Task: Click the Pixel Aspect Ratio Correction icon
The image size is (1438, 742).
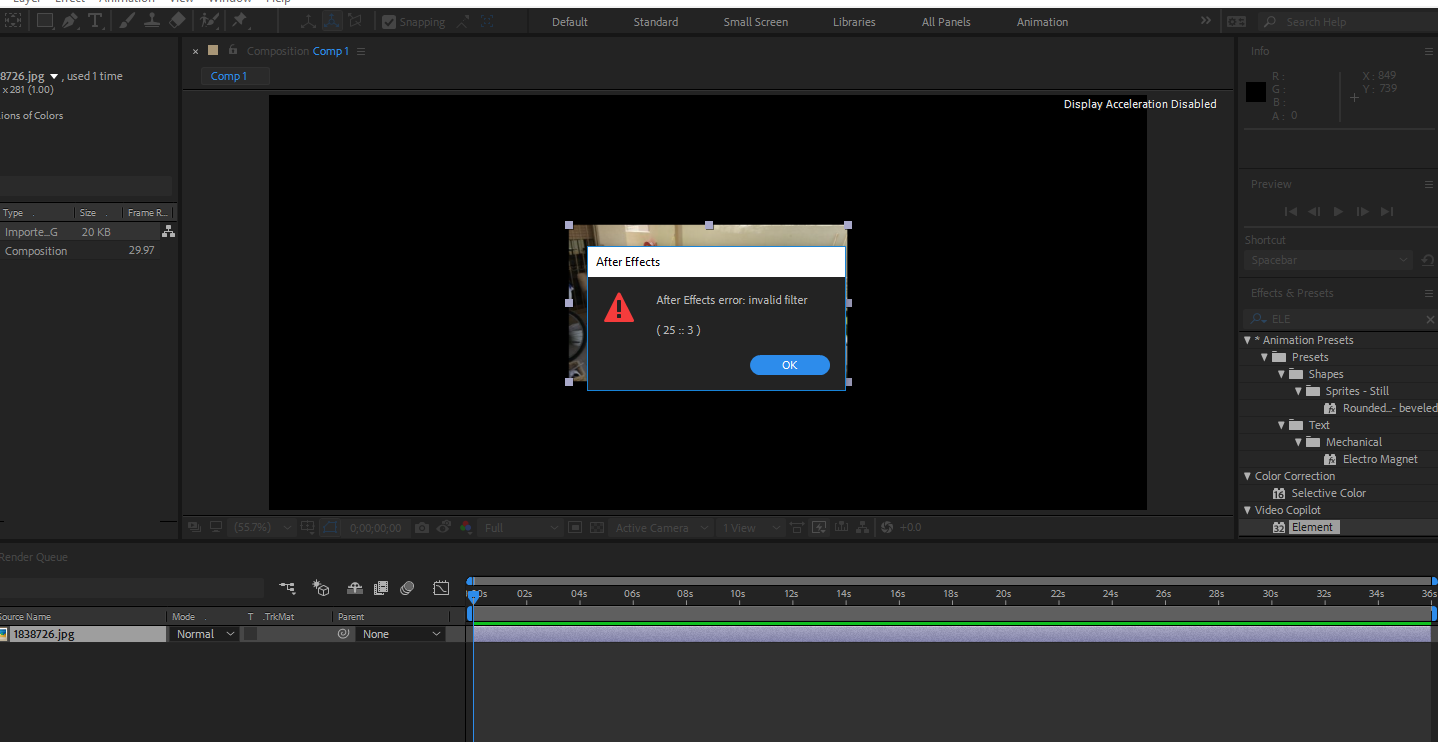Action: click(x=797, y=527)
